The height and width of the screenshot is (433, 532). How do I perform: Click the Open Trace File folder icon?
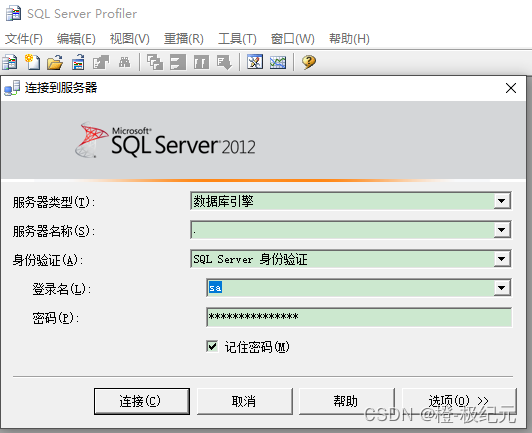(55, 62)
